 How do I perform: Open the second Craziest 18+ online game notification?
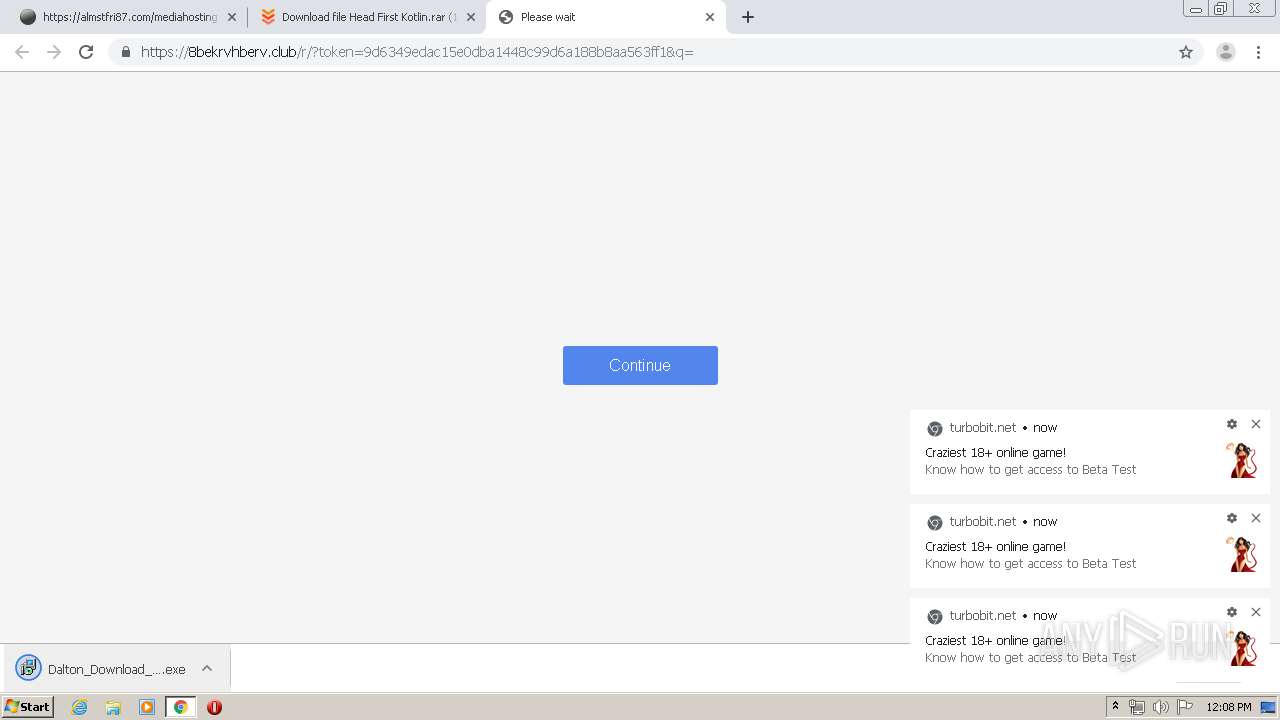click(1090, 546)
